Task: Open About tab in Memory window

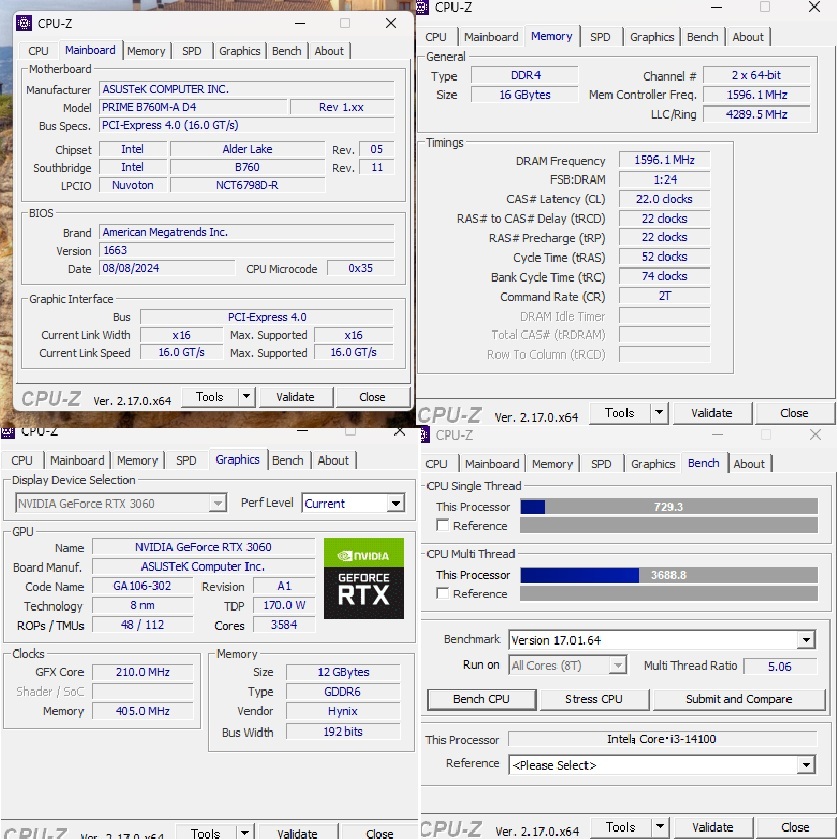Action: [x=748, y=37]
